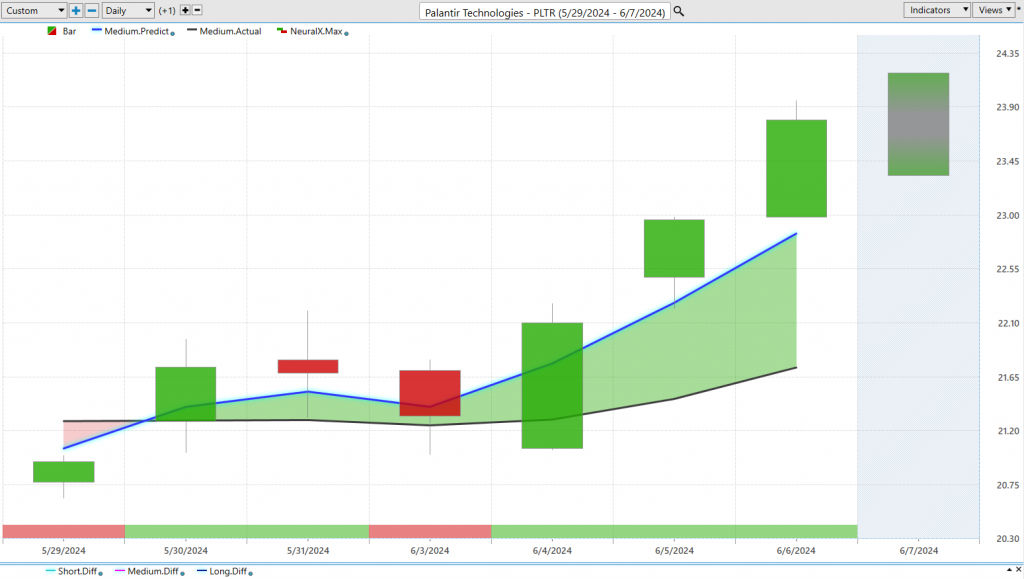Click the Medium.Diff legend label

point(153,571)
